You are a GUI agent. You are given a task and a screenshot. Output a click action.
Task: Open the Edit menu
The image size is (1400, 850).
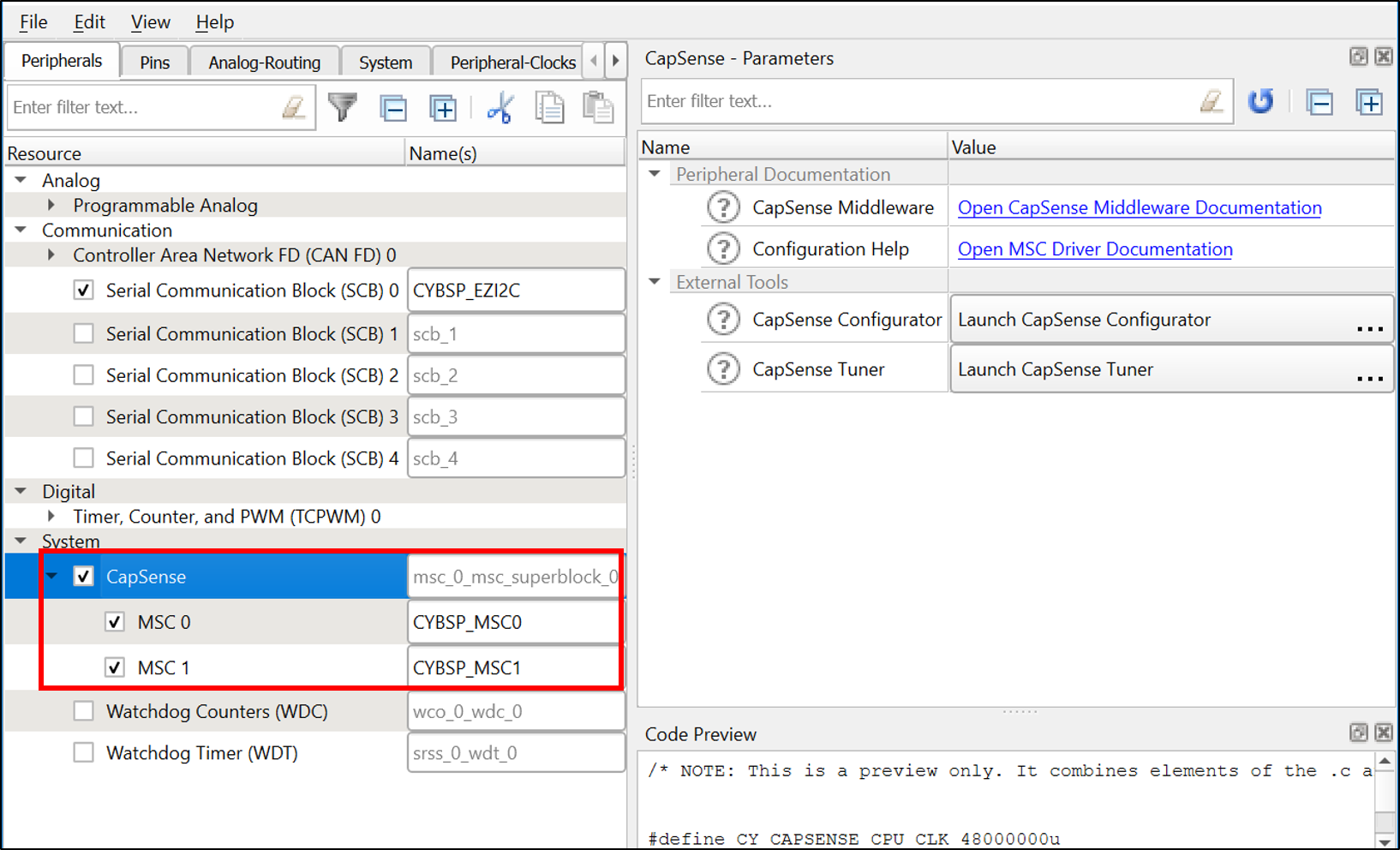[x=89, y=21]
